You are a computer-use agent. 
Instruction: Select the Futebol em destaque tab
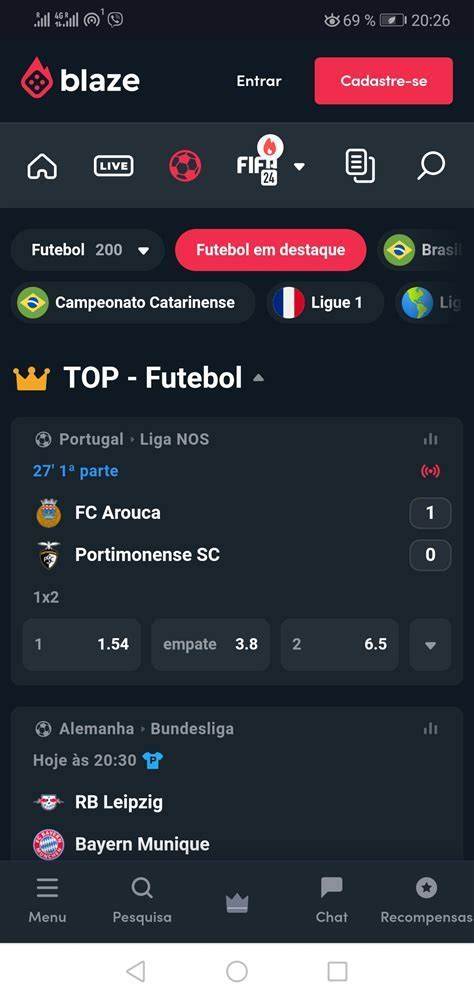pos(270,250)
